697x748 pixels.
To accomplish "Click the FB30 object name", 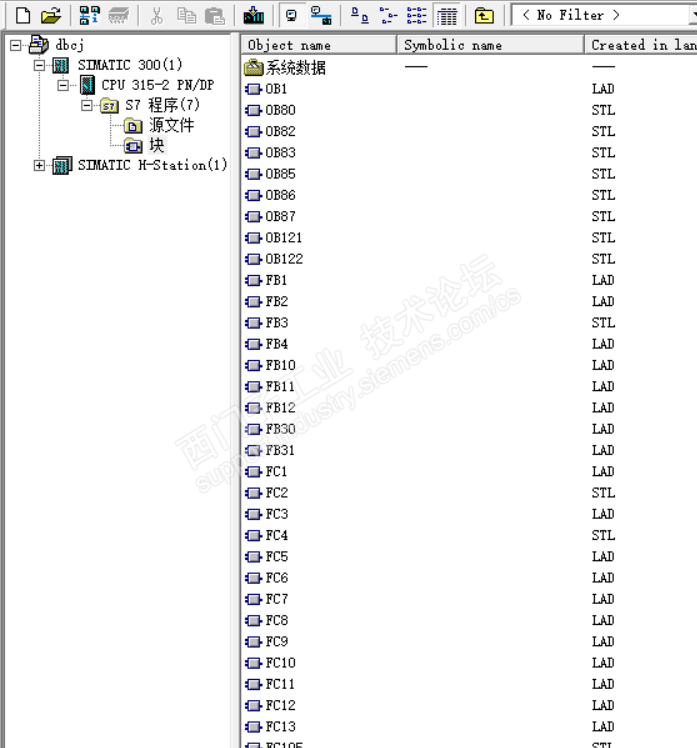I will coord(281,429).
